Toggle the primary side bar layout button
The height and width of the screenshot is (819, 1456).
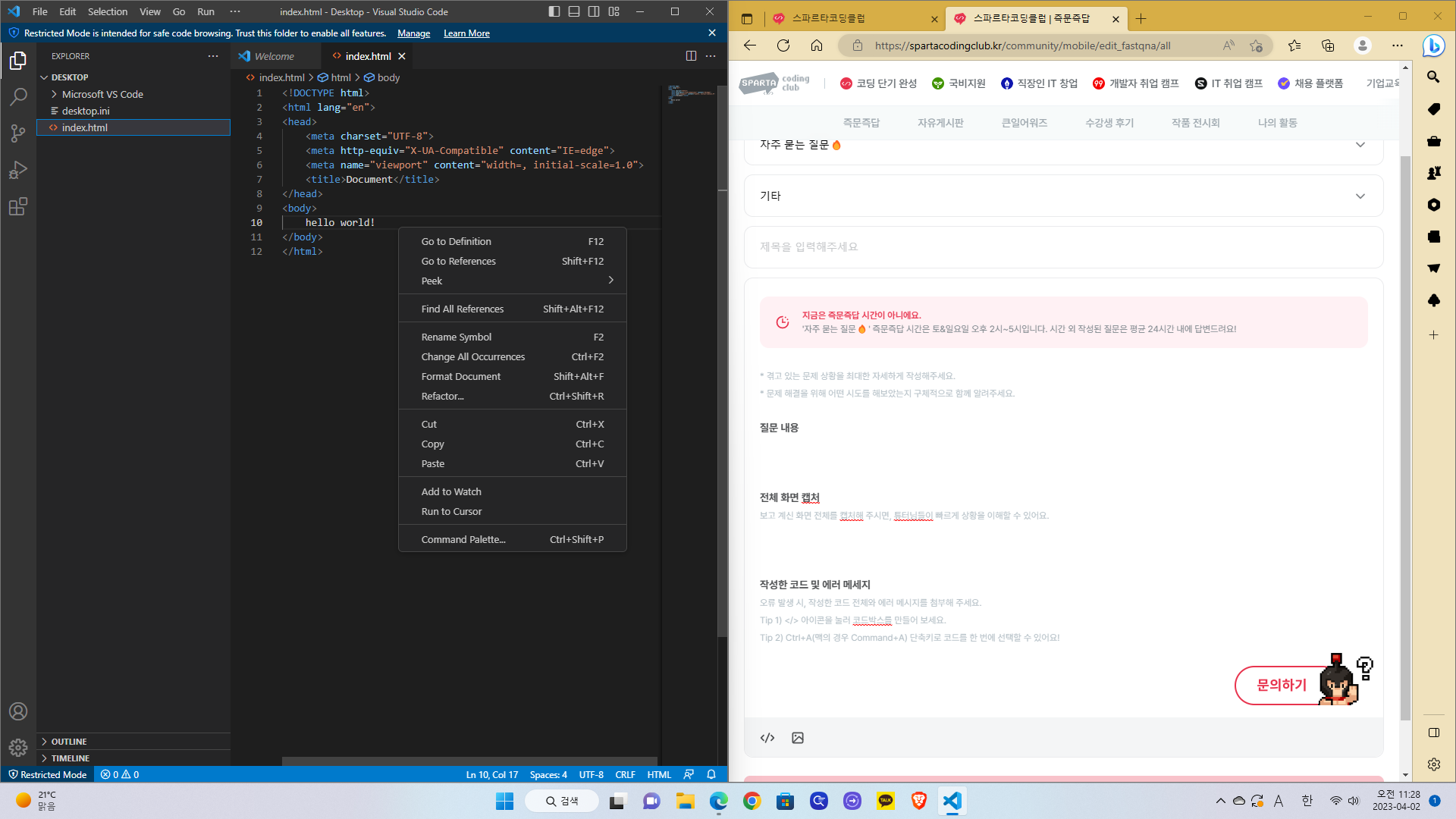point(554,11)
